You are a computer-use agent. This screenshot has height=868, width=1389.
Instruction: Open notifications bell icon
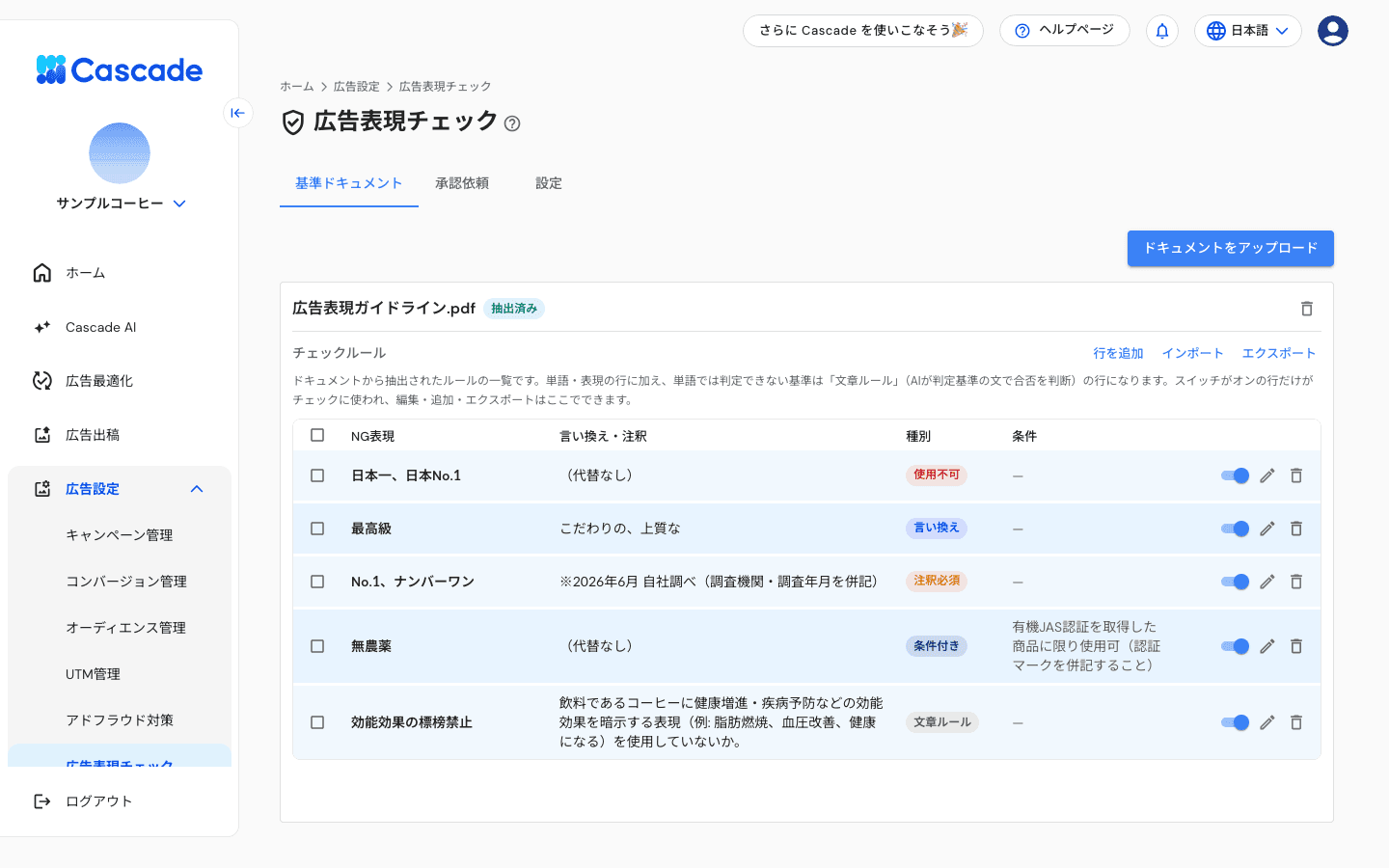[x=1162, y=31]
